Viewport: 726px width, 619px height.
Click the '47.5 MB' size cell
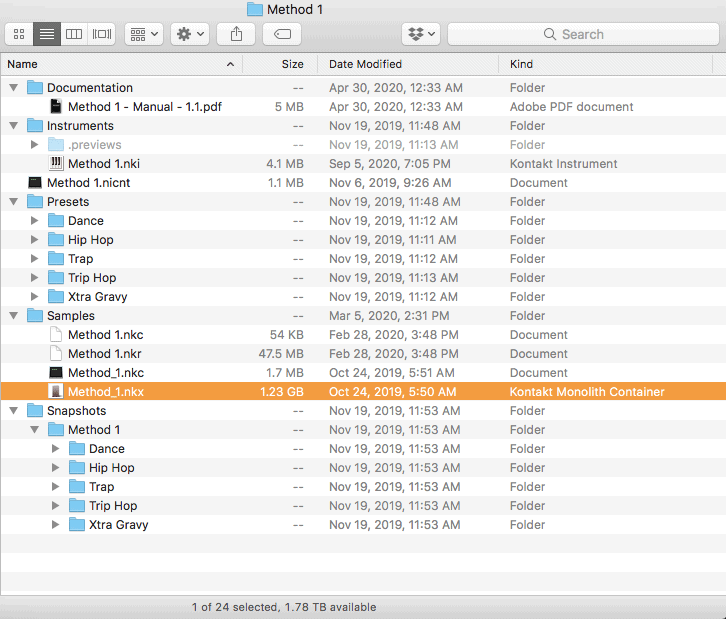coord(281,353)
